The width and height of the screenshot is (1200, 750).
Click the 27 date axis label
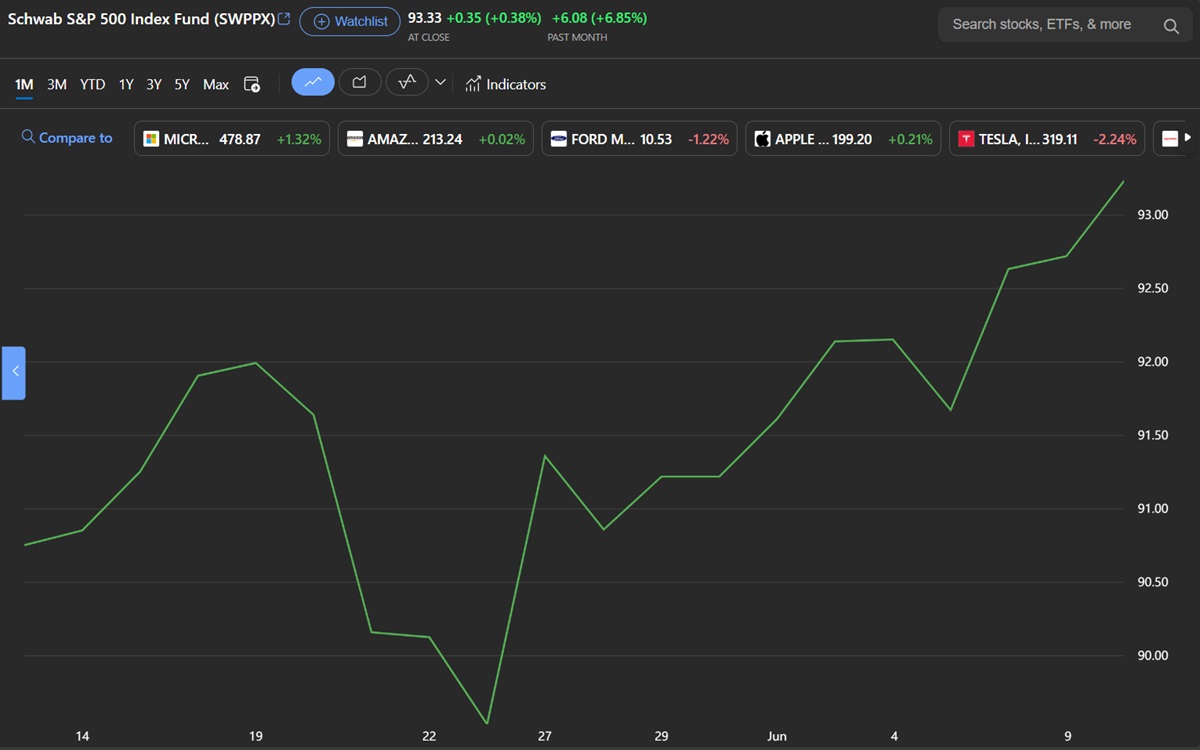click(544, 736)
